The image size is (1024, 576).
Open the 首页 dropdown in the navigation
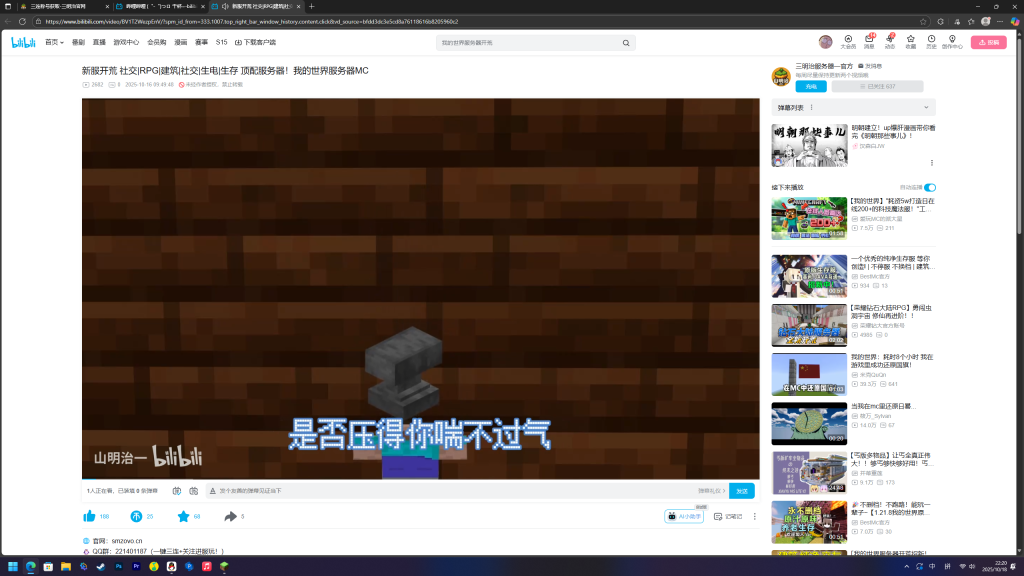(54, 43)
